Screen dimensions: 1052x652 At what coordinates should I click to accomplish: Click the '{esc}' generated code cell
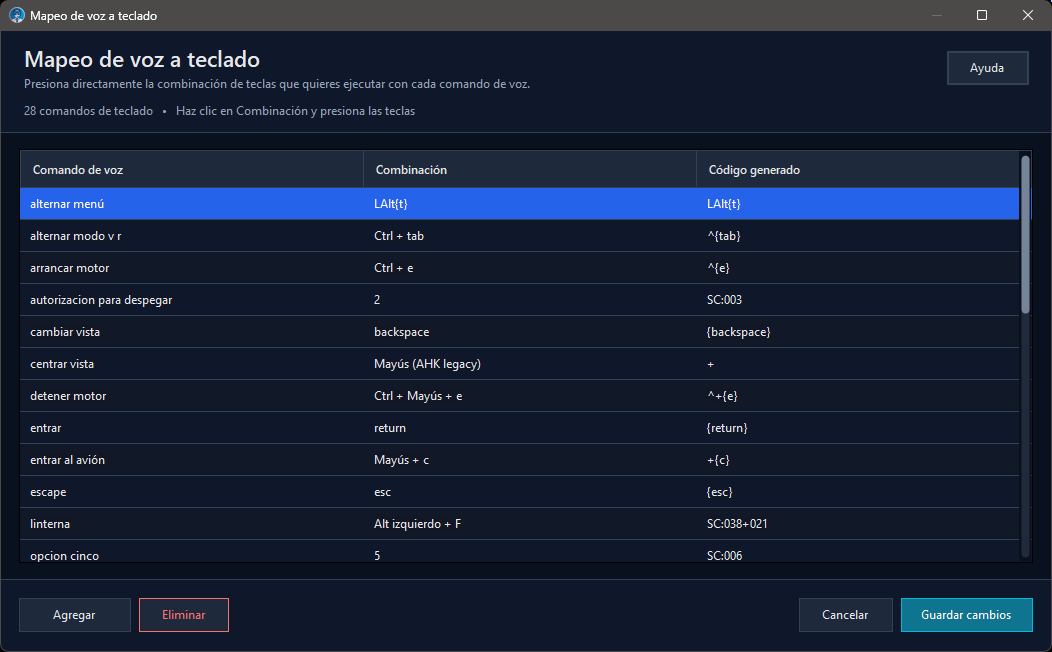tap(857, 492)
